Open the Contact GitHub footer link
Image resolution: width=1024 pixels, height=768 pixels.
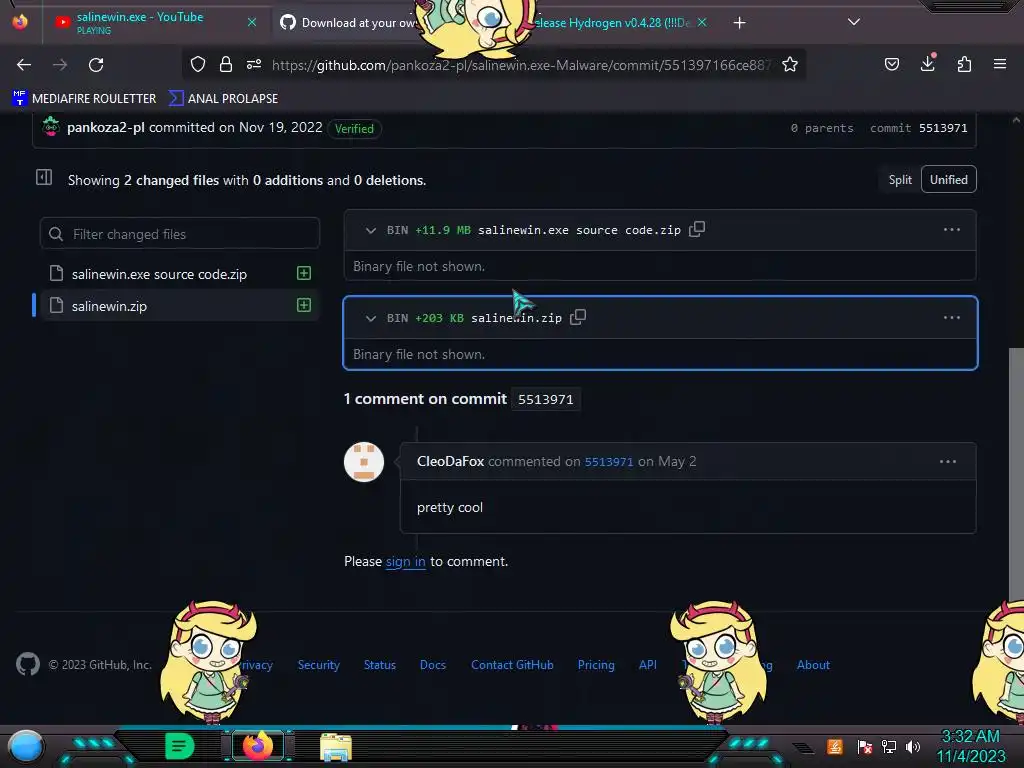[512, 665]
